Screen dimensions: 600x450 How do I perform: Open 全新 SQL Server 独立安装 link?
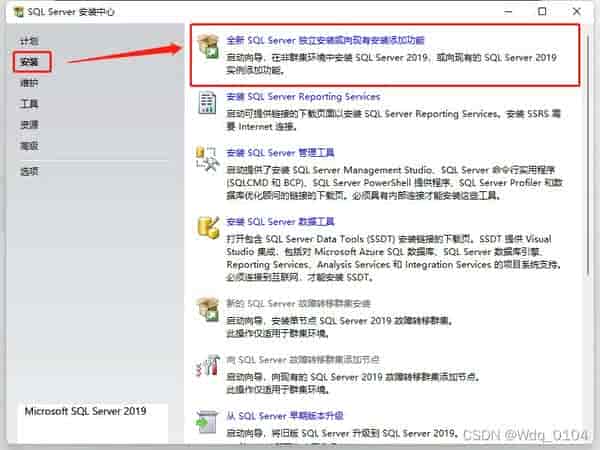click(326, 41)
